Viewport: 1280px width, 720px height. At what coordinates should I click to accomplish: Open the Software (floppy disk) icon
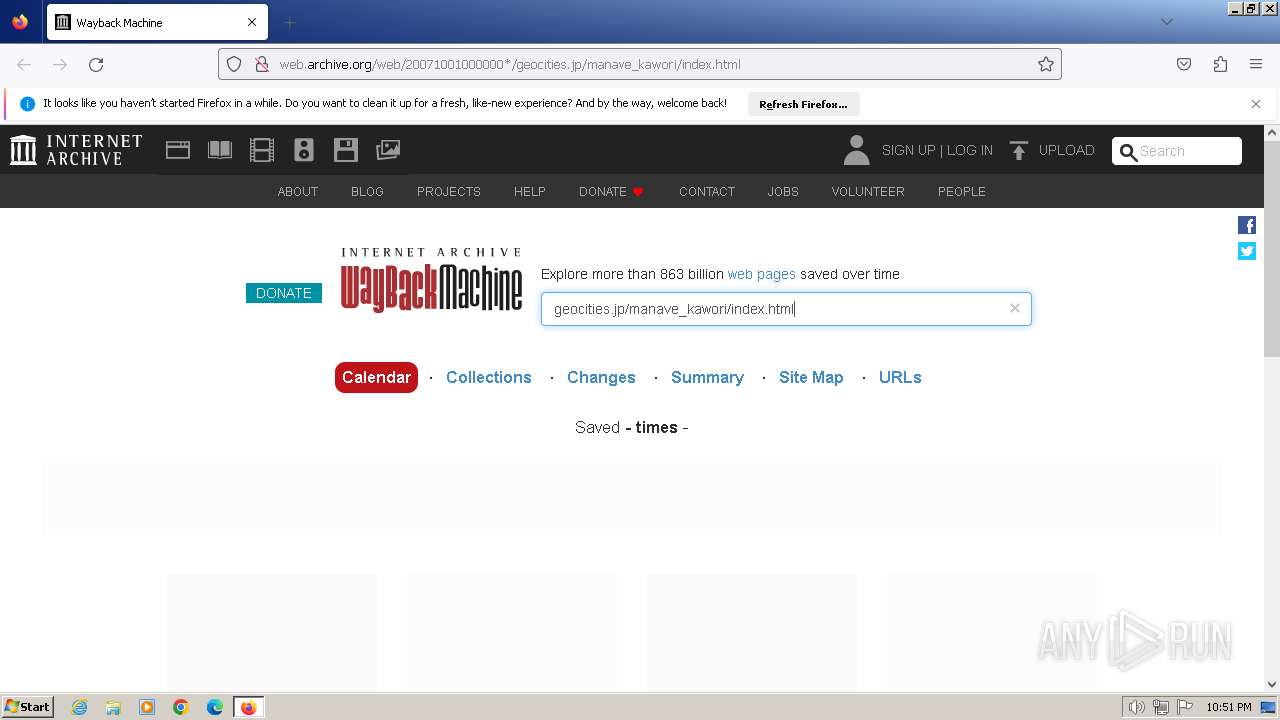coord(346,150)
